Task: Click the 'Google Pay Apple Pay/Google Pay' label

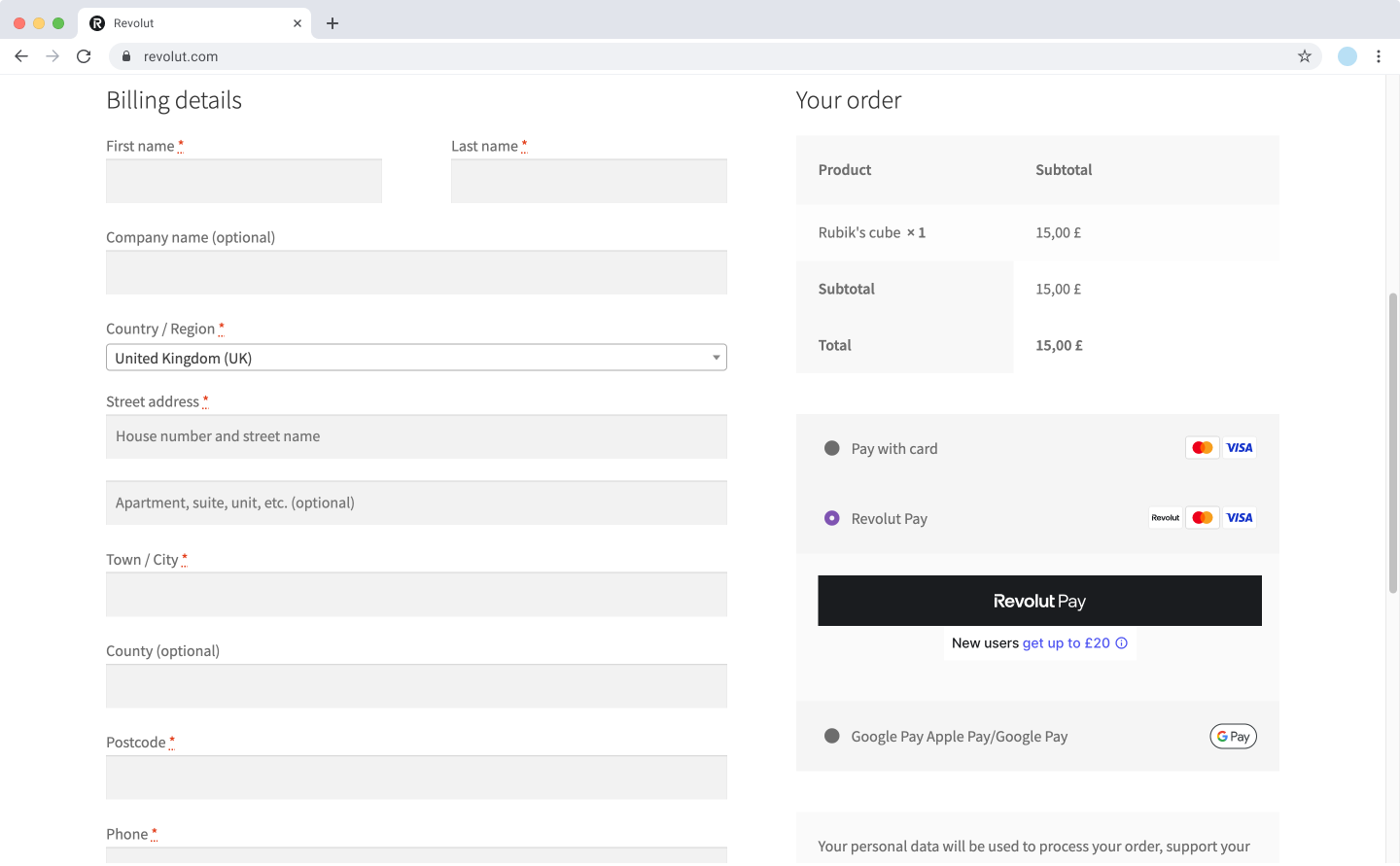Action: pos(960,737)
